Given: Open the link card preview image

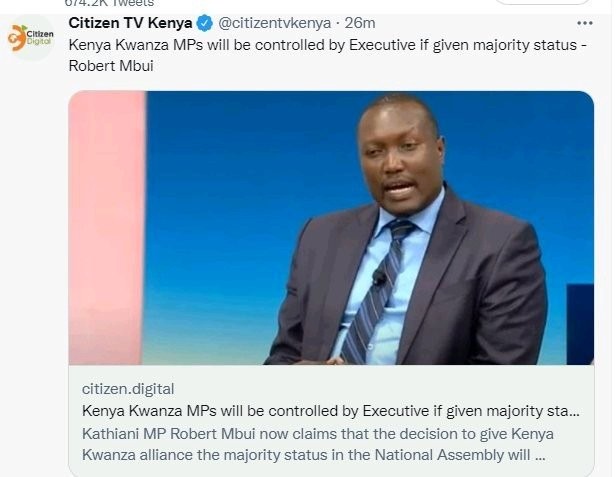Looking at the screenshot, I should (331, 228).
